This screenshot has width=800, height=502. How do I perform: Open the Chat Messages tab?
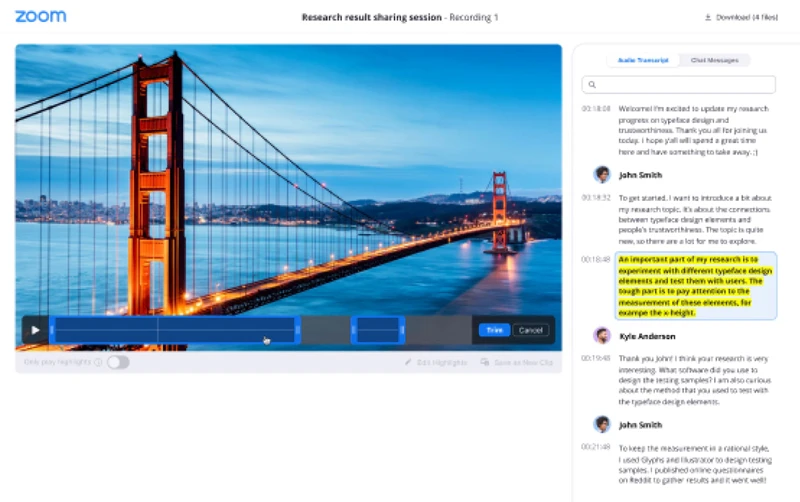click(715, 60)
